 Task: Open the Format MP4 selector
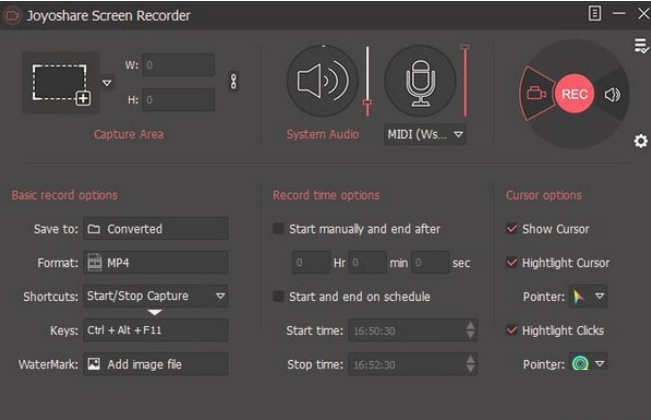pos(156,263)
